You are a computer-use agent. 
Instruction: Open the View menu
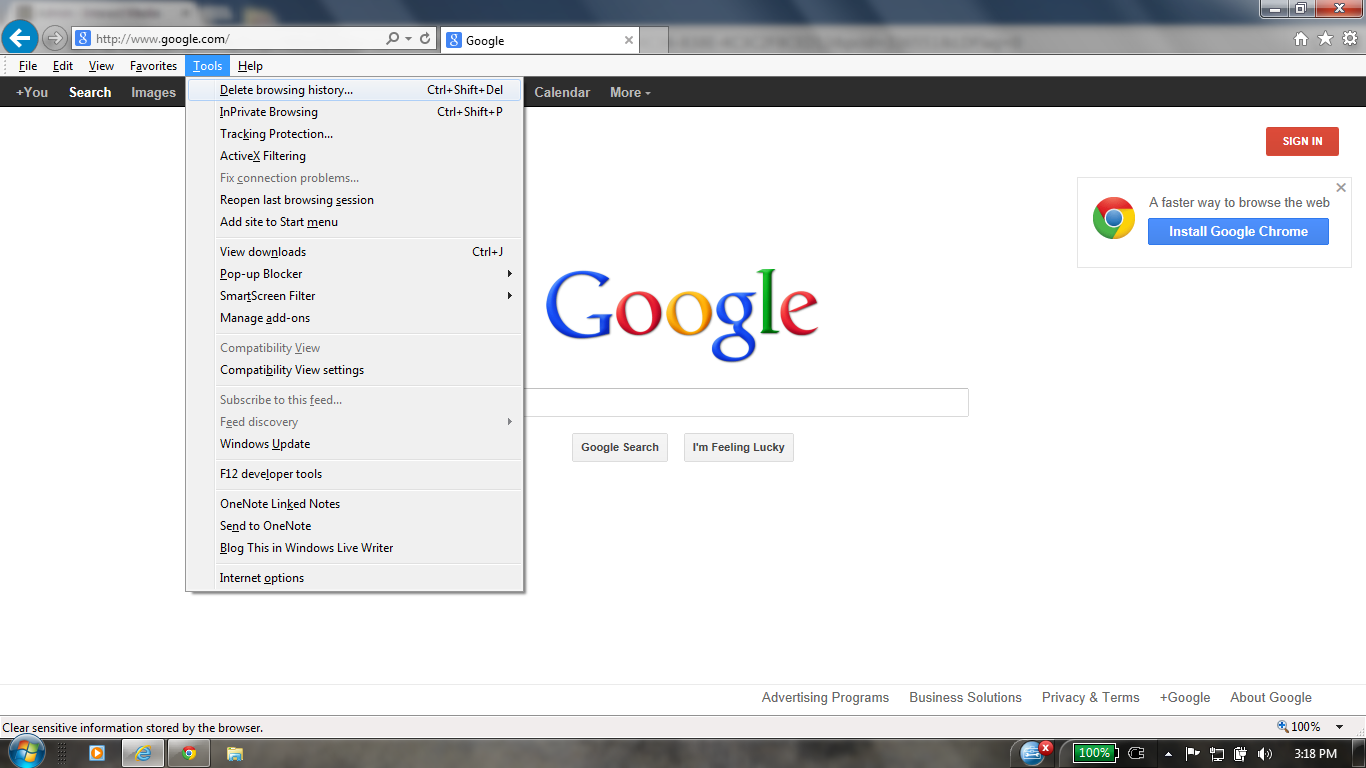101,66
